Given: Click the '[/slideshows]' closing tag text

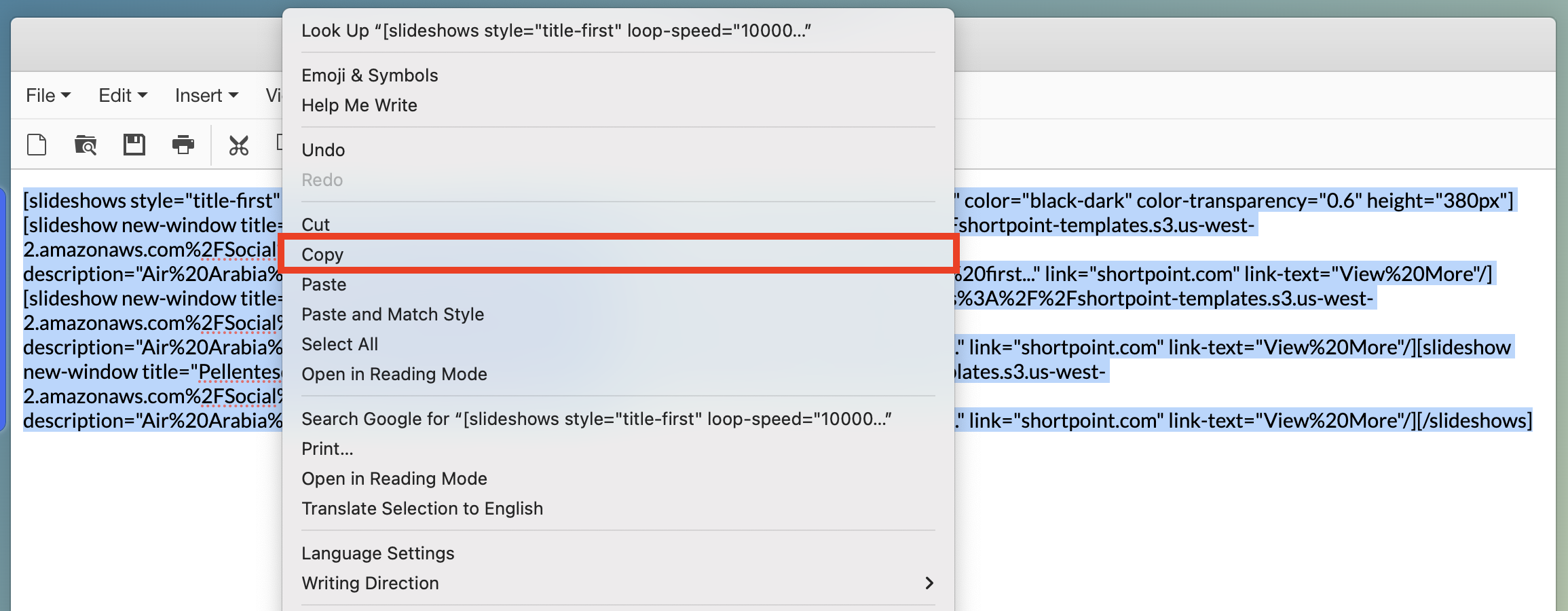Looking at the screenshot, I should tap(1474, 421).
